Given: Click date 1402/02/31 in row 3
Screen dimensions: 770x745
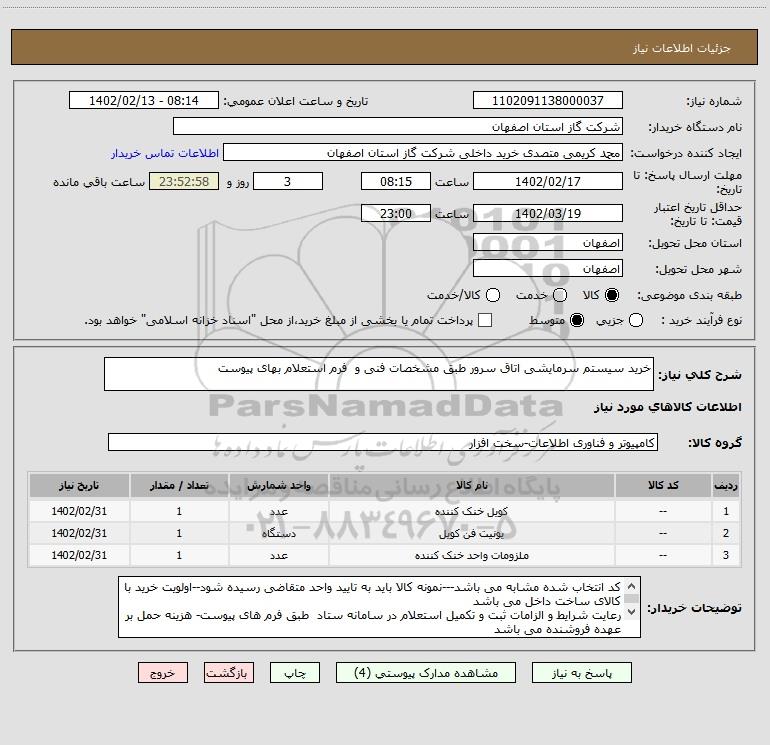Looking at the screenshot, I should (x=79, y=555).
